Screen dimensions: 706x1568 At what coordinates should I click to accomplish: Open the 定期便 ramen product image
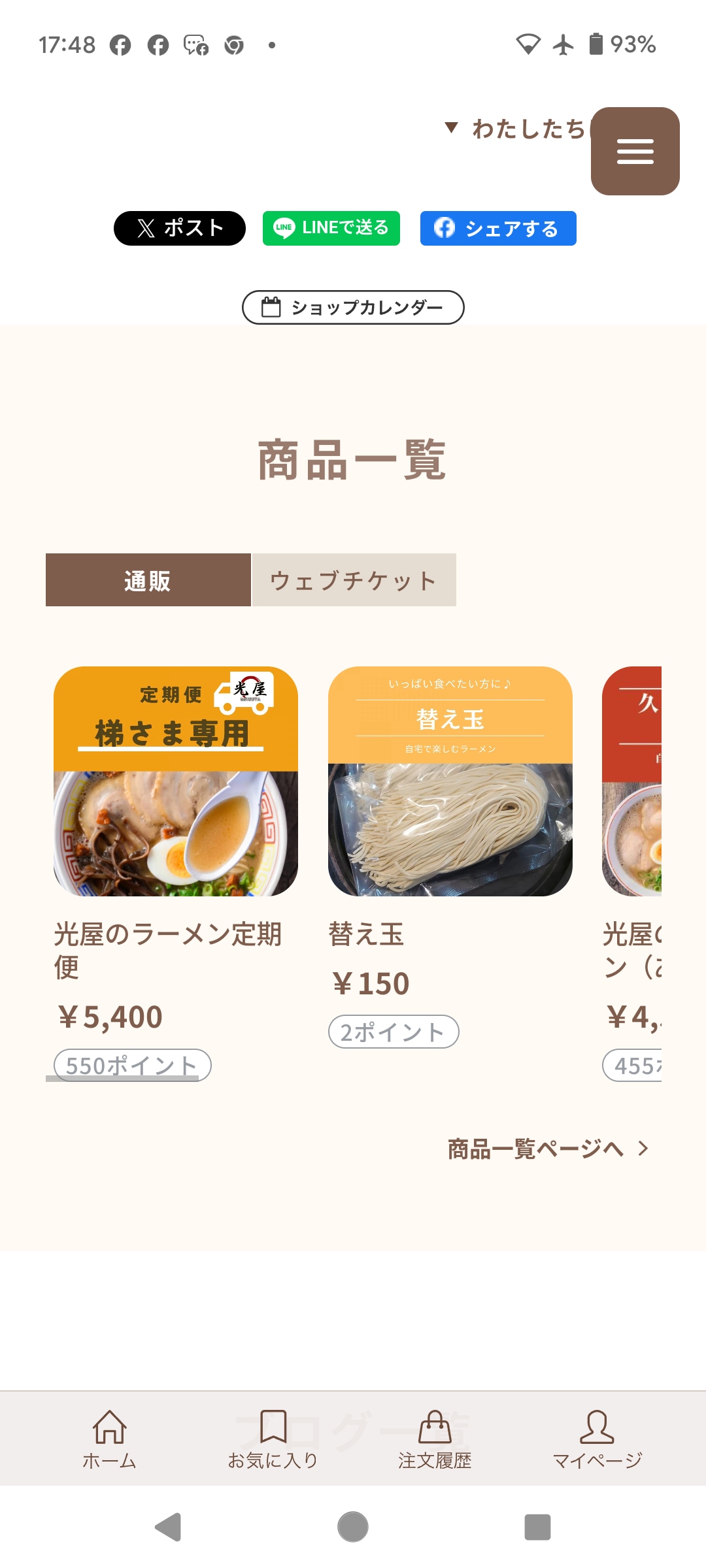click(x=176, y=781)
